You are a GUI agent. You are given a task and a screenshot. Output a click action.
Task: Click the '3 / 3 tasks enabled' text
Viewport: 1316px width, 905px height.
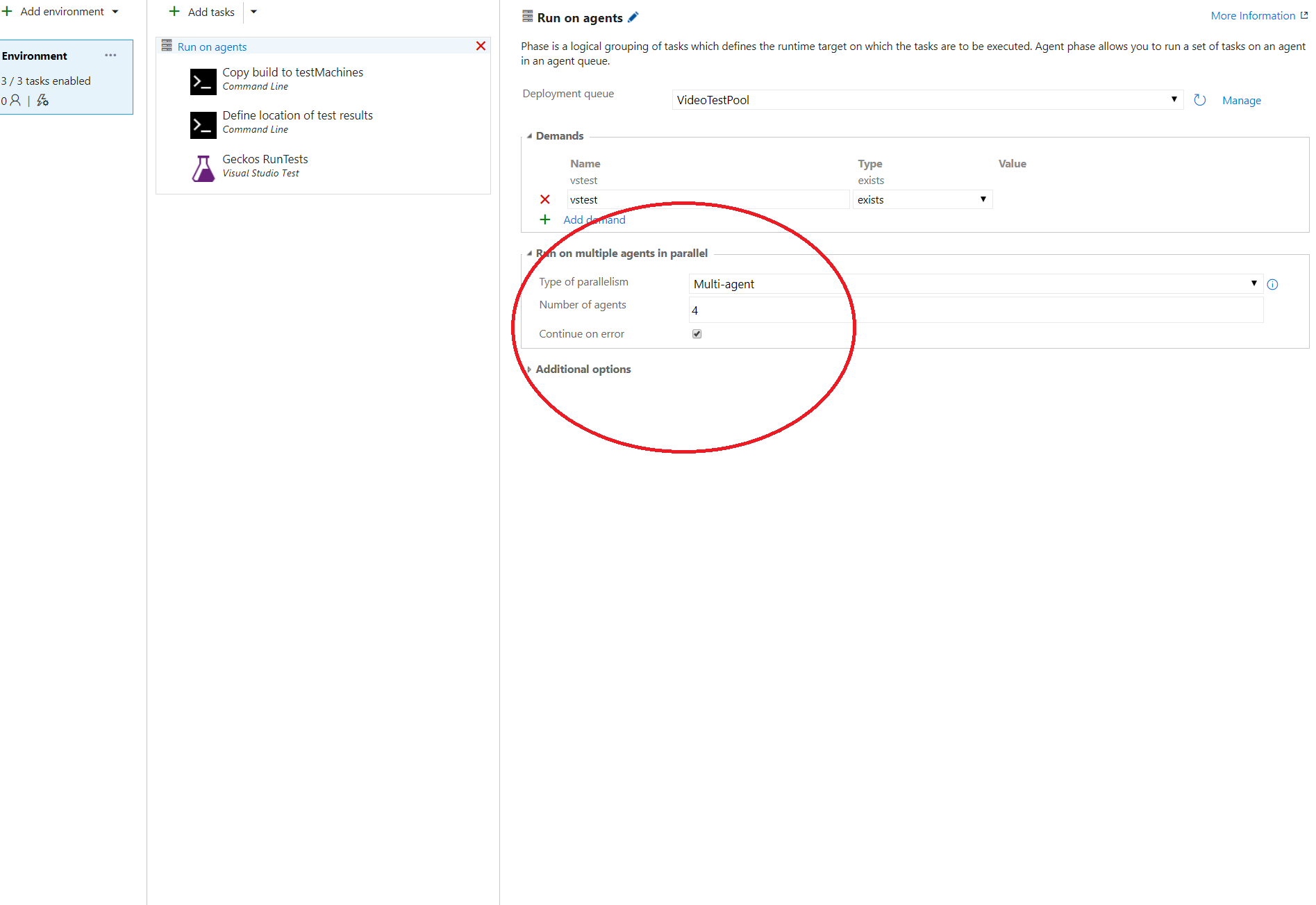pos(46,81)
